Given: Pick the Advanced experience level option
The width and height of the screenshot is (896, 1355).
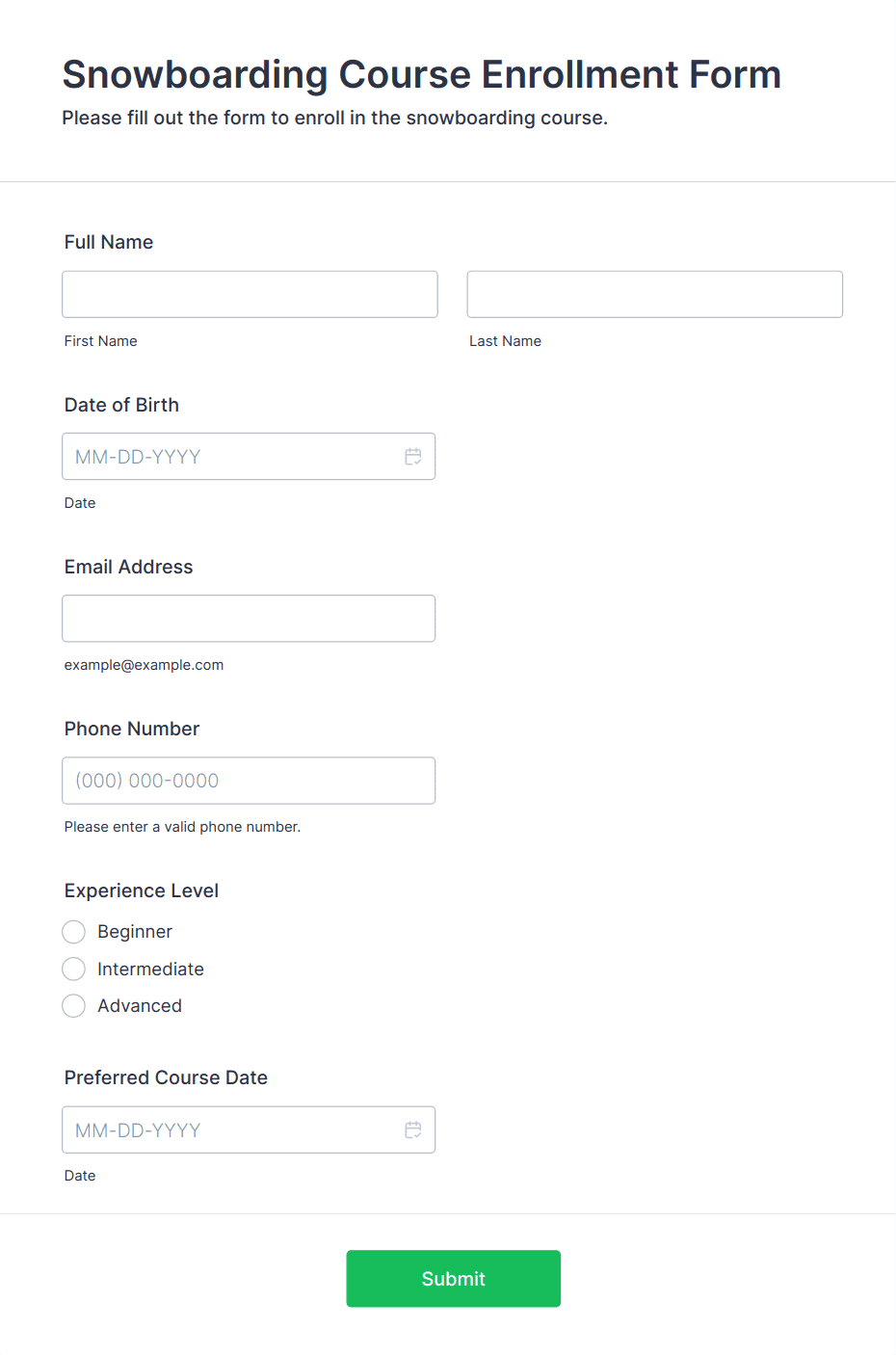Looking at the screenshot, I should tap(74, 1006).
